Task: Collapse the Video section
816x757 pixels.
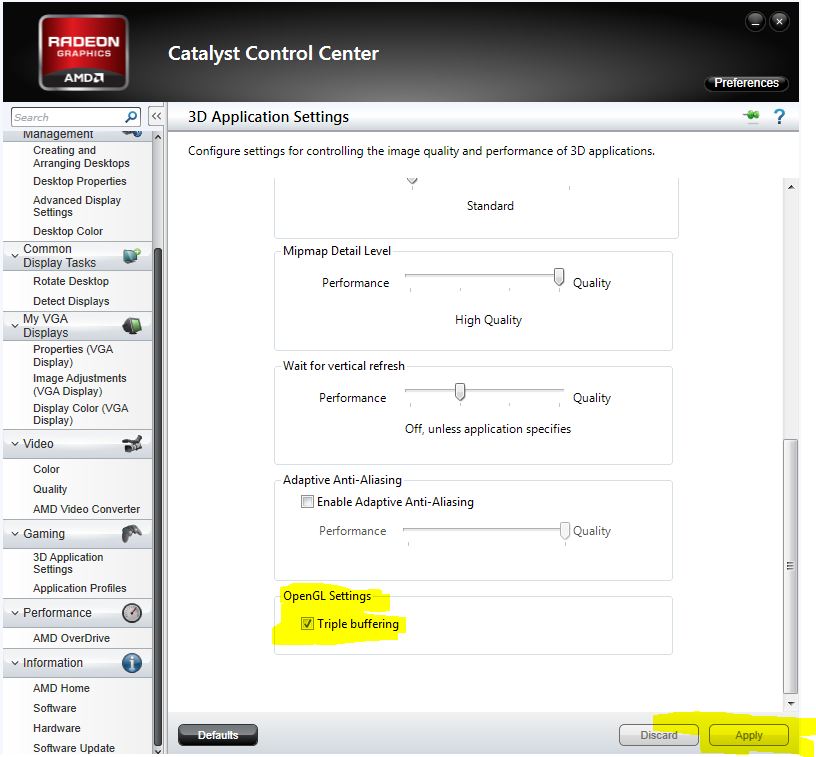Action: 15,444
